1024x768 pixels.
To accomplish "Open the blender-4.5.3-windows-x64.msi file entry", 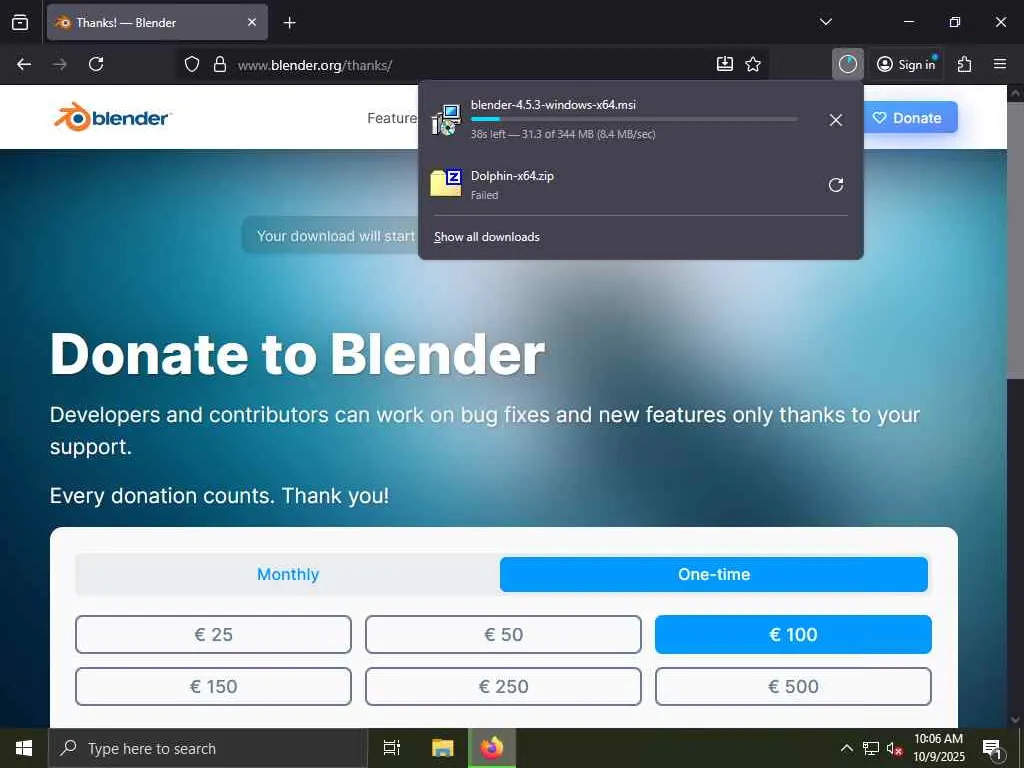I will pyautogui.click(x=641, y=120).
